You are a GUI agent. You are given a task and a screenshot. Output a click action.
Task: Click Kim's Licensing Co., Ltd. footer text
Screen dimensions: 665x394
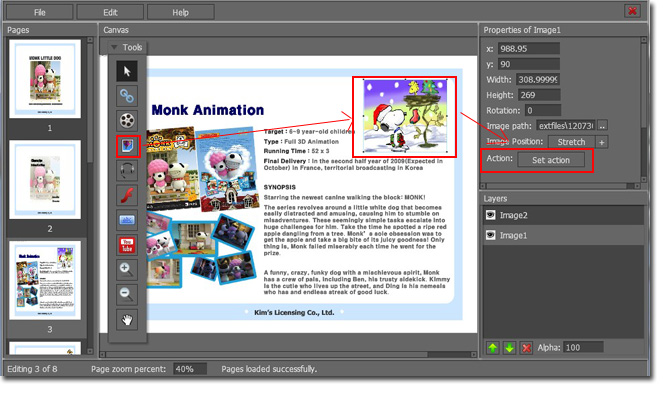(x=294, y=313)
